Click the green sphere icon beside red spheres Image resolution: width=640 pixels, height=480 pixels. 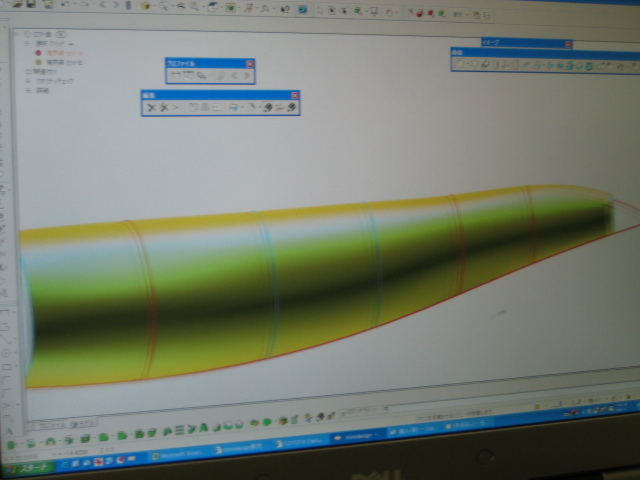(441, 14)
